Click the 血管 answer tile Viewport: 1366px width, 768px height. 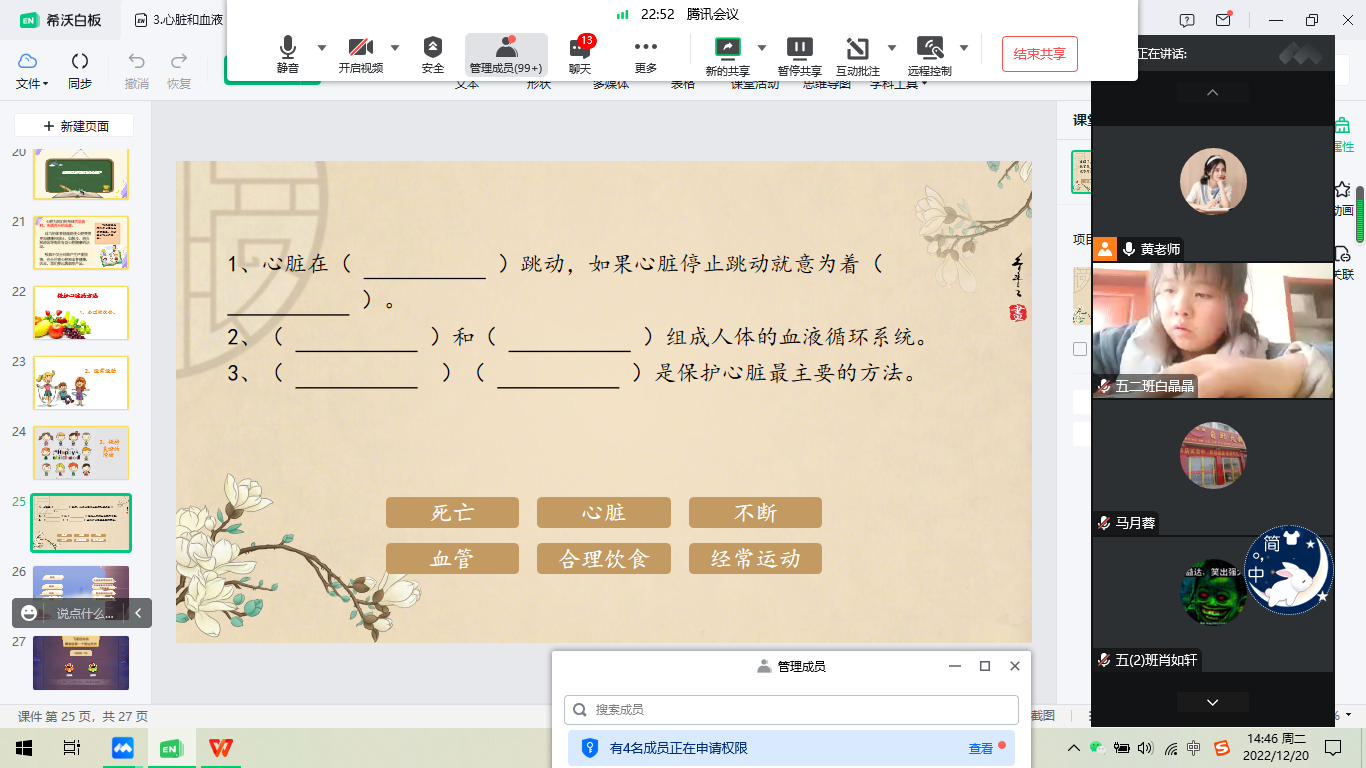tap(452, 559)
